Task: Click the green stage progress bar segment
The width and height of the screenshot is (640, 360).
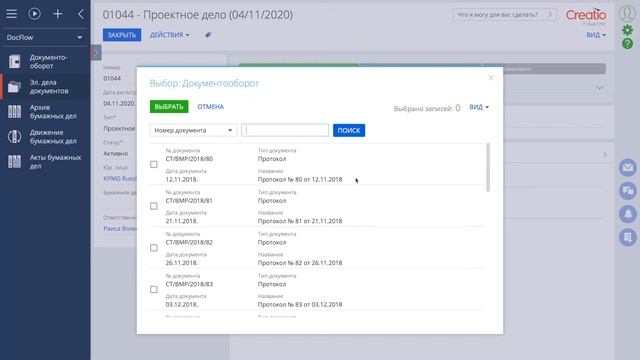Action: tap(299, 65)
